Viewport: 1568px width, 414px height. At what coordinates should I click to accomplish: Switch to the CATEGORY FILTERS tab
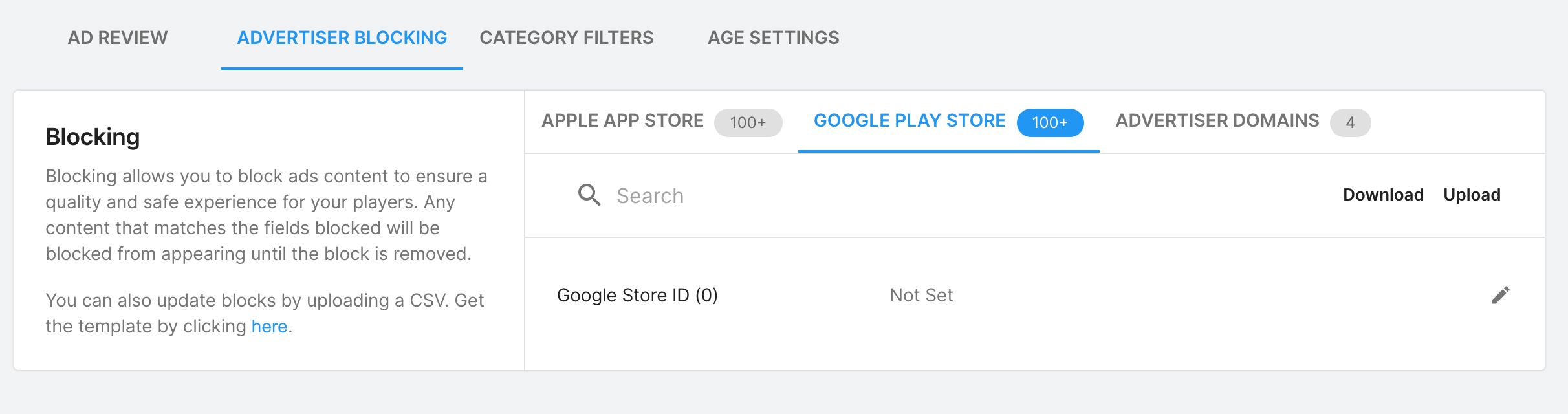tap(566, 38)
